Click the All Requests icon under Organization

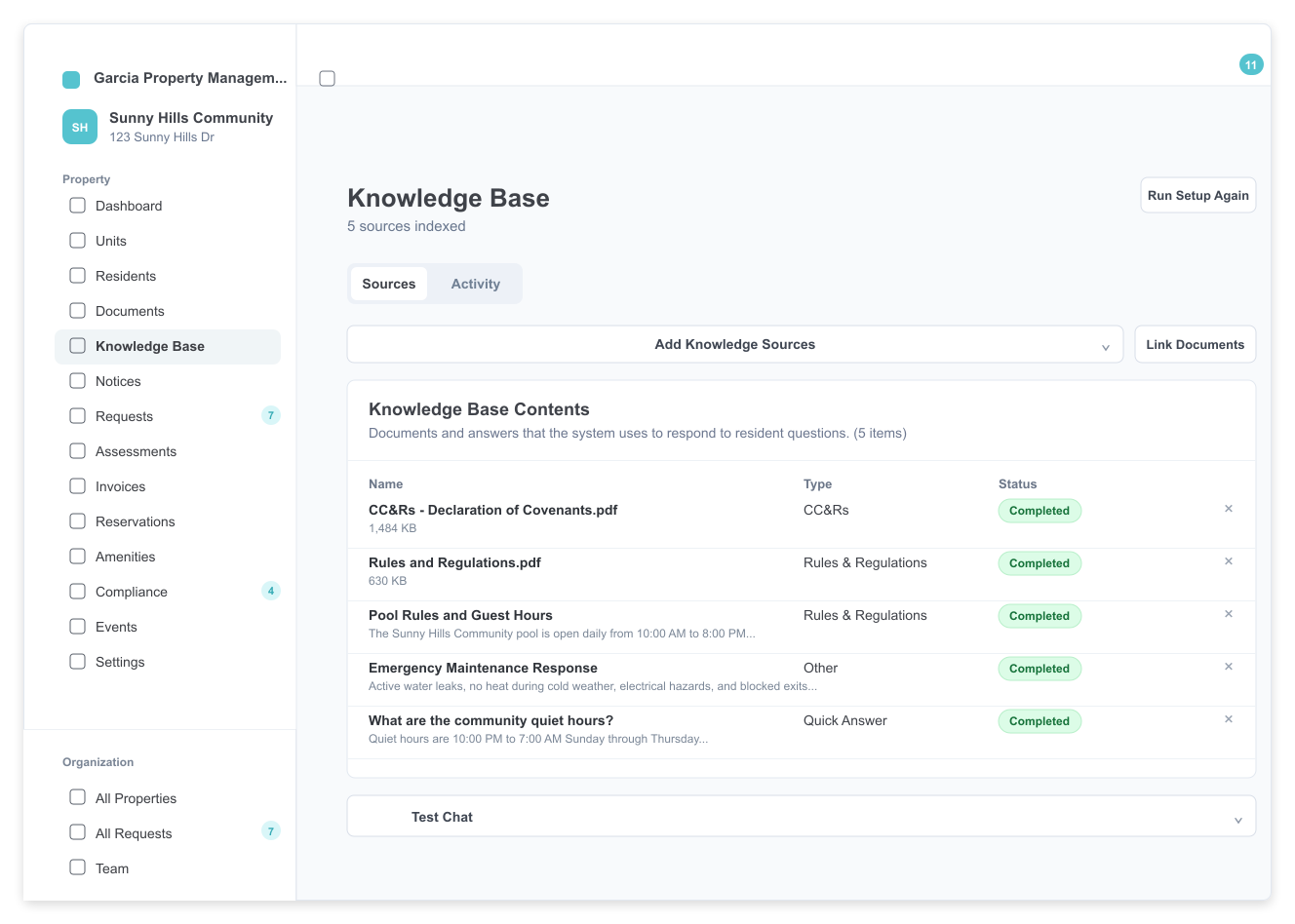tap(78, 832)
